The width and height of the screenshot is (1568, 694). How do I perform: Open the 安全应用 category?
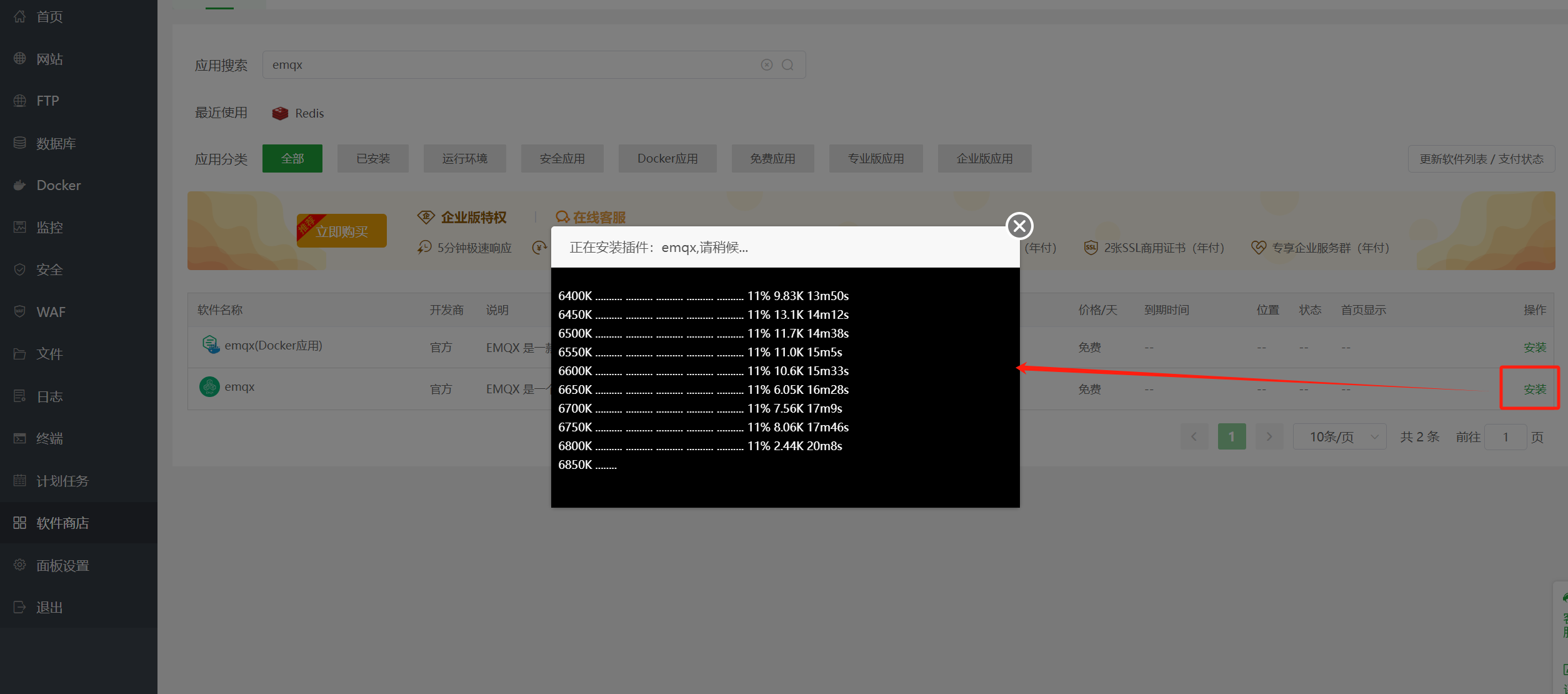pos(562,159)
